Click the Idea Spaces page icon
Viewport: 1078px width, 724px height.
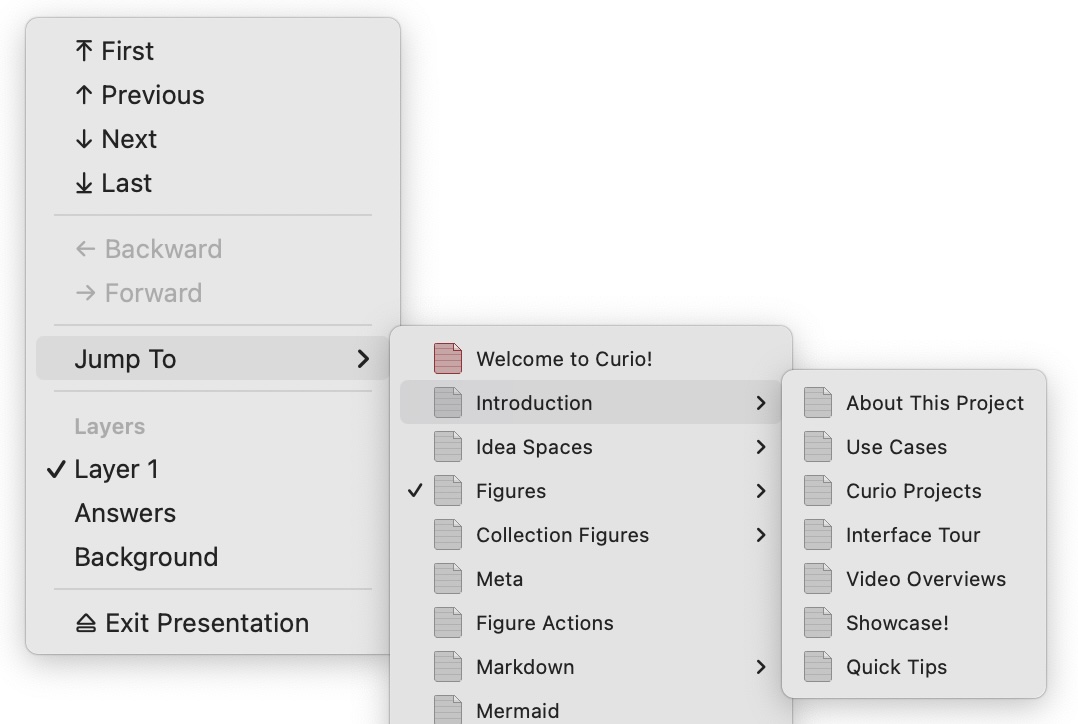click(448, 447)
